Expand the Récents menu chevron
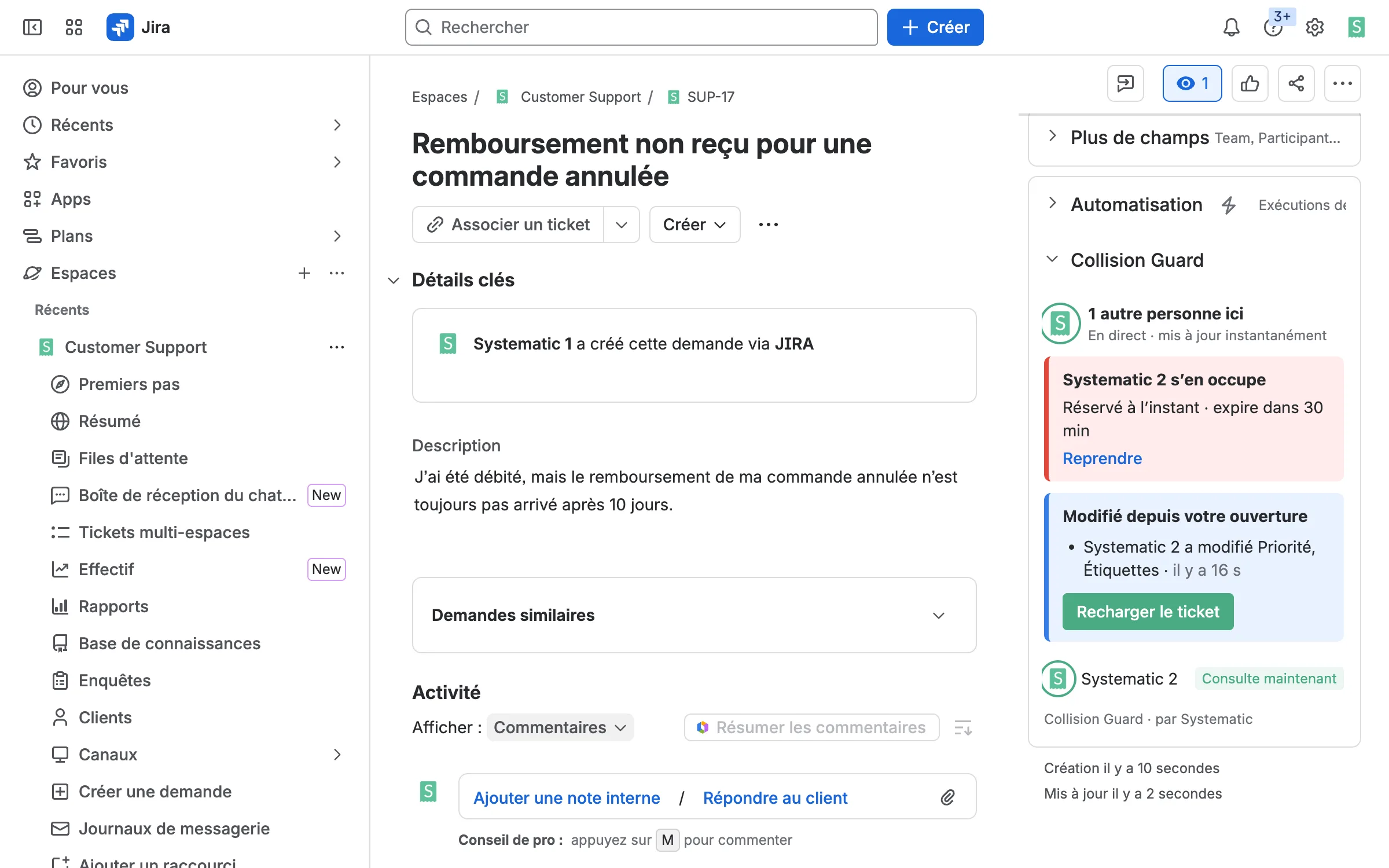Viewport: 1389px width, 868px height. point(337,125)
